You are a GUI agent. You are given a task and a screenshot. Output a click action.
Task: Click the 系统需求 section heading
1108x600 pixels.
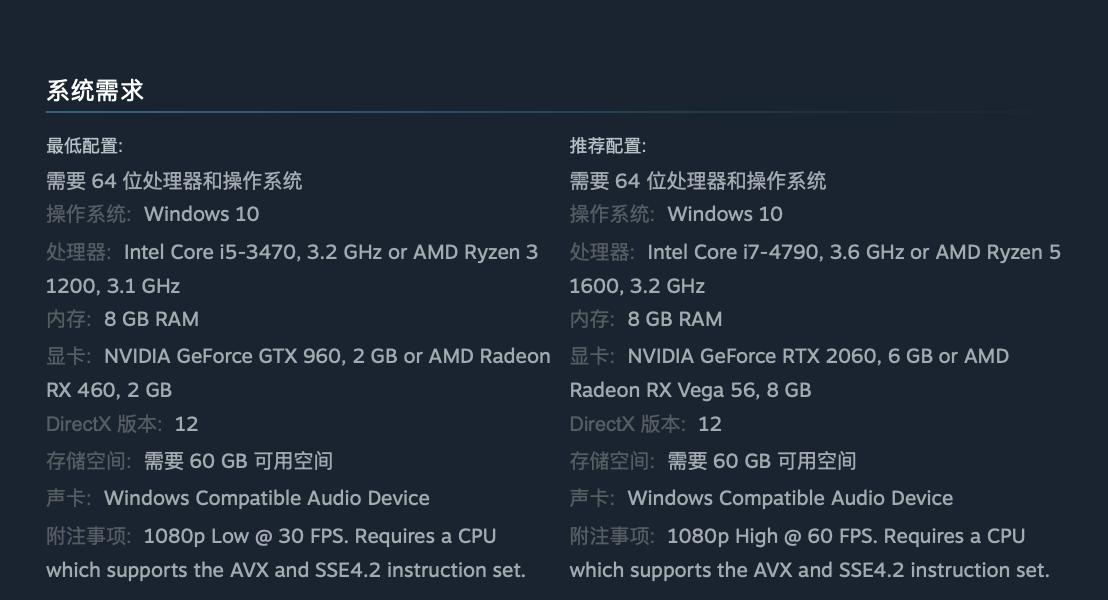tap(95, 91)
